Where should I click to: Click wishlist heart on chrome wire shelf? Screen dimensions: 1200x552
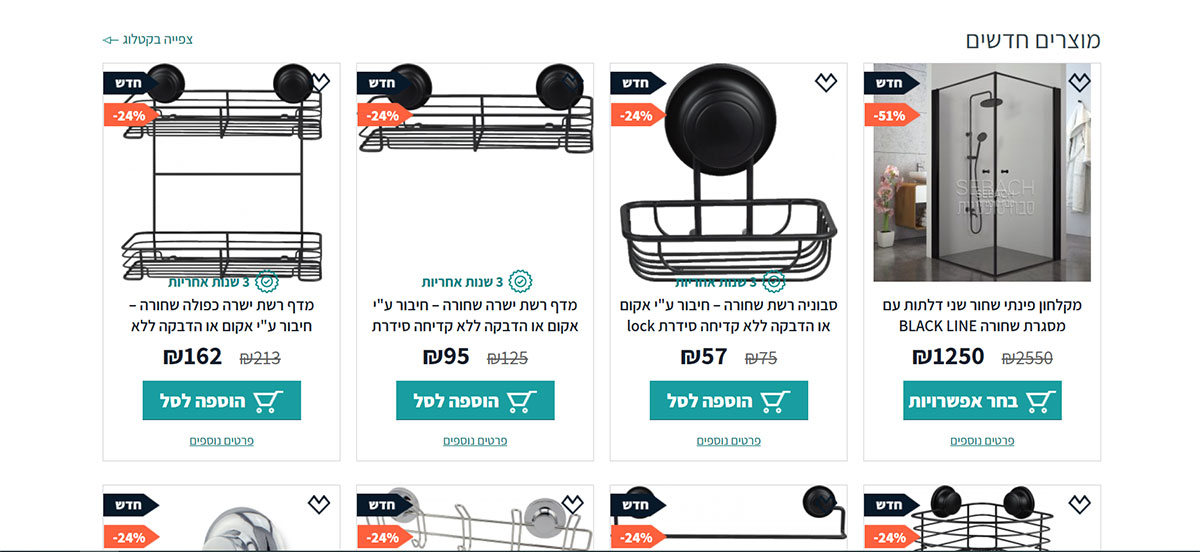pos(572,504)
